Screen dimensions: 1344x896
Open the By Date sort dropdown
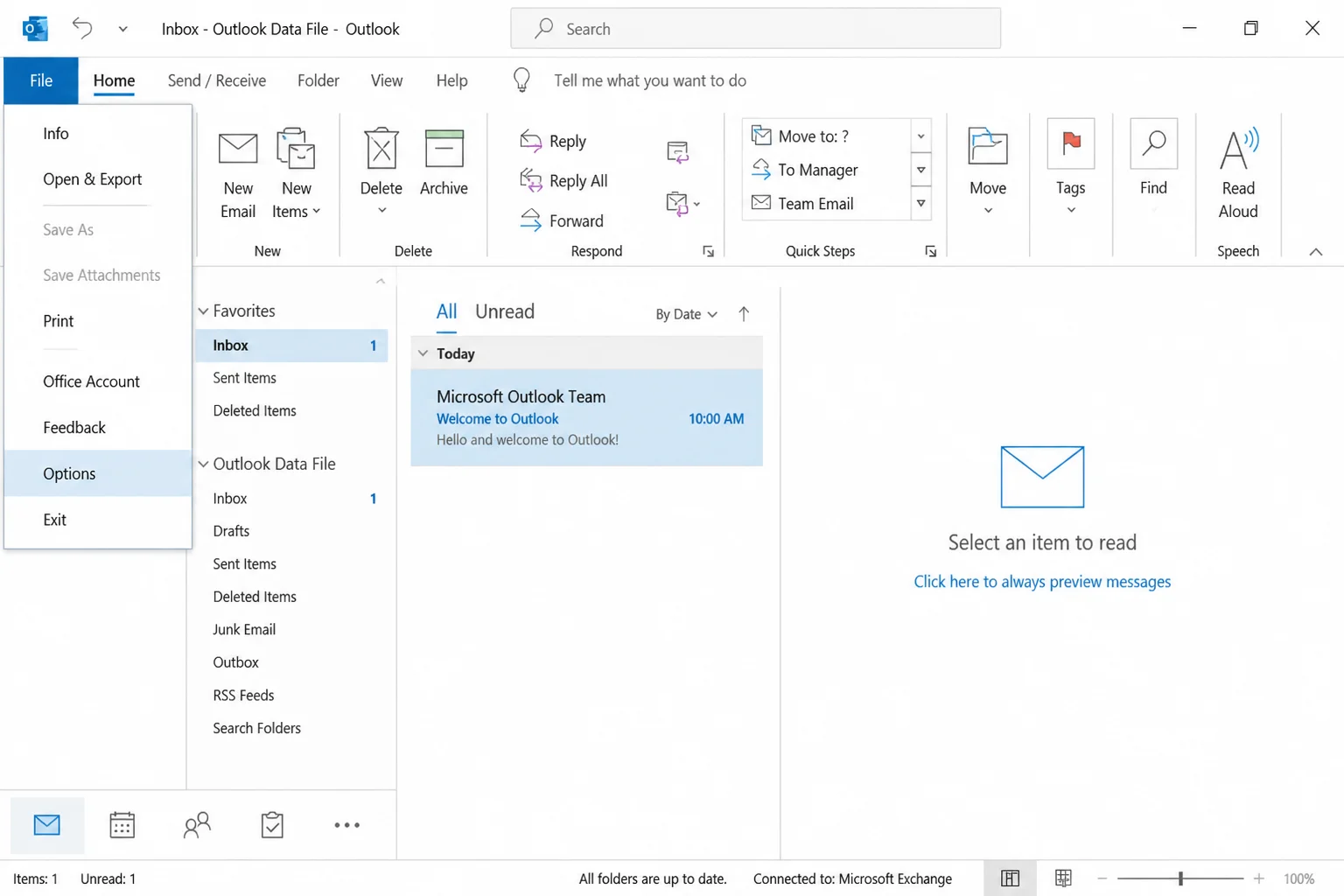686,314
